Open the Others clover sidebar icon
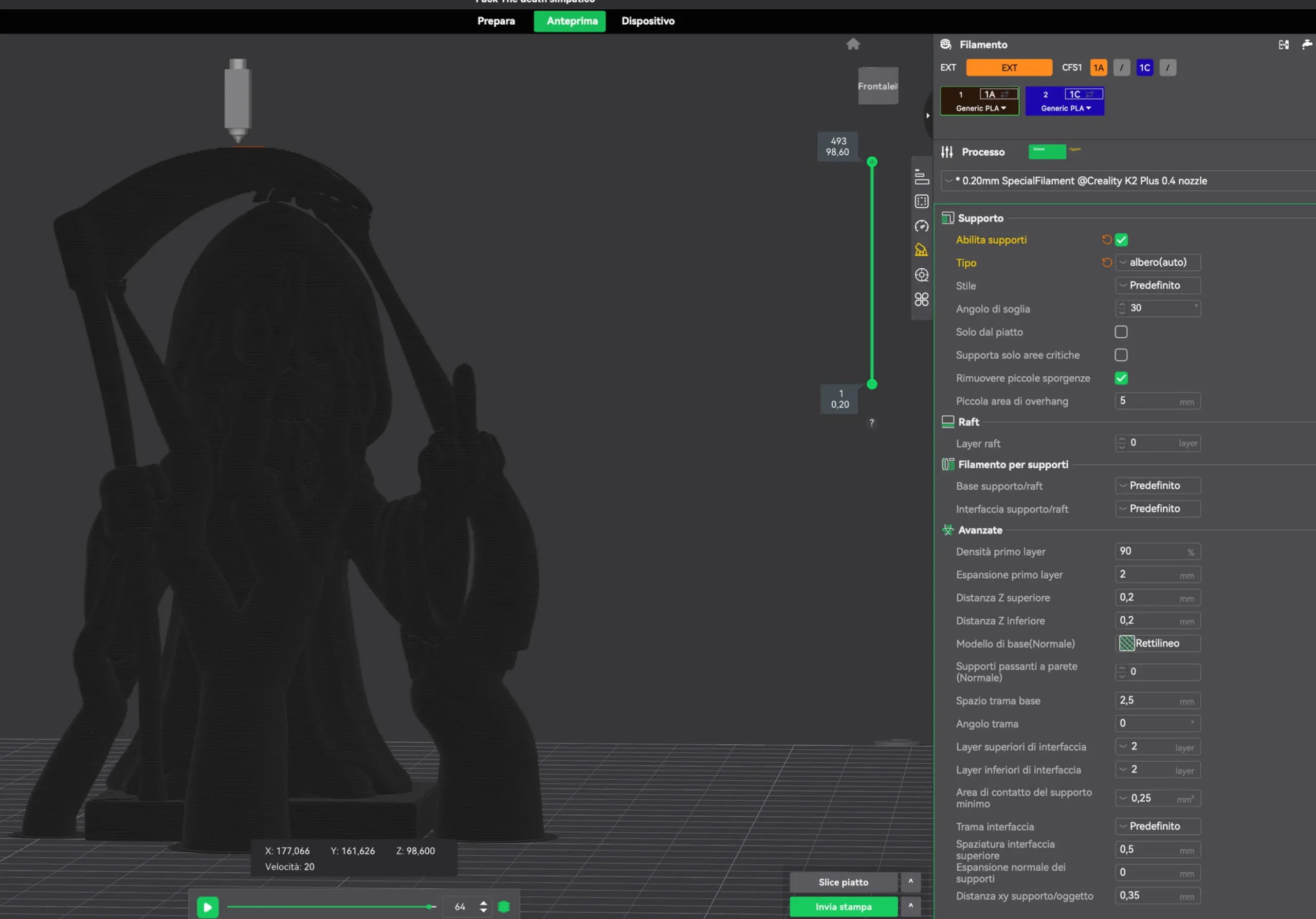 tap(921, 299)
